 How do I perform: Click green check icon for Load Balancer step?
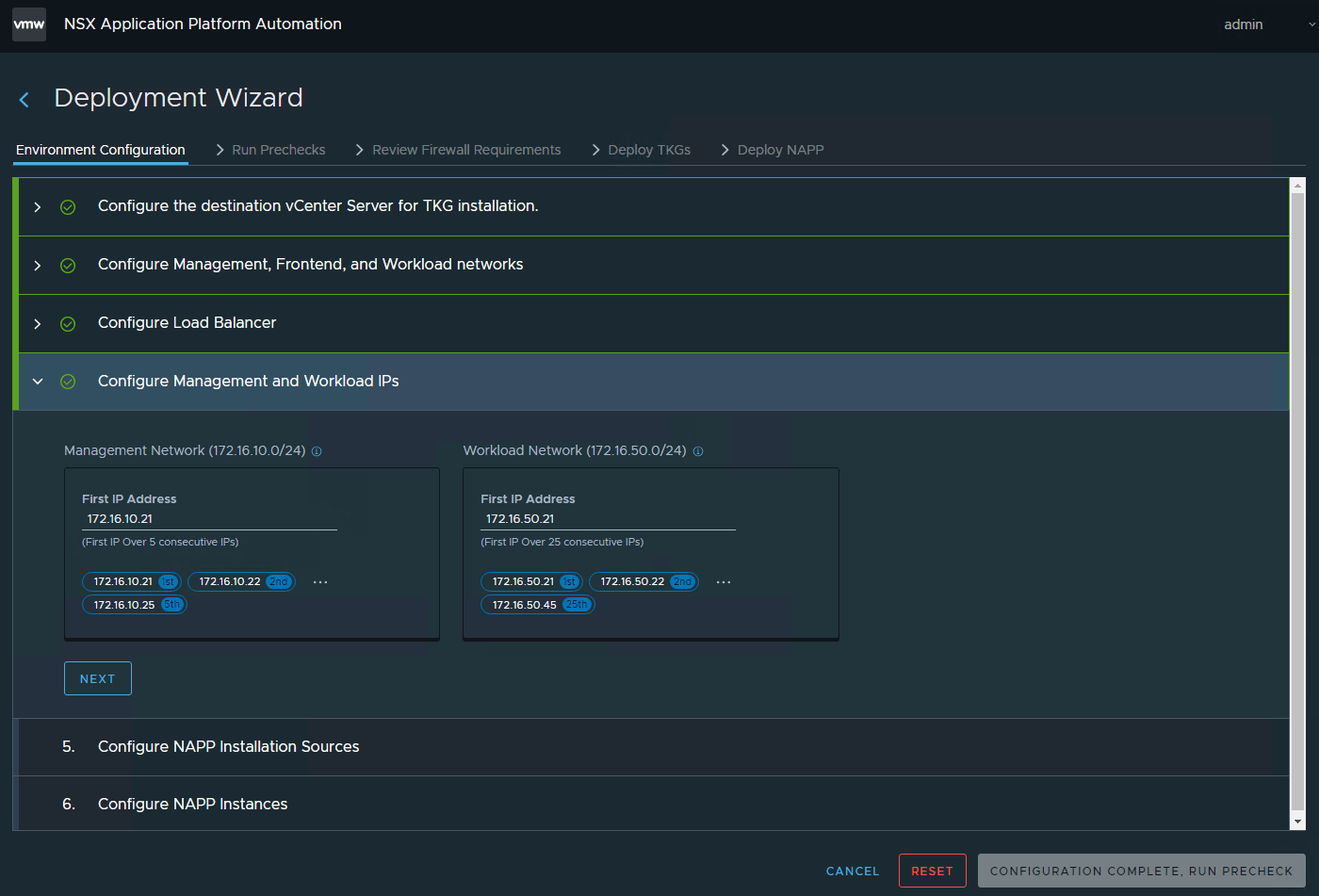click(x=68, y=324)
